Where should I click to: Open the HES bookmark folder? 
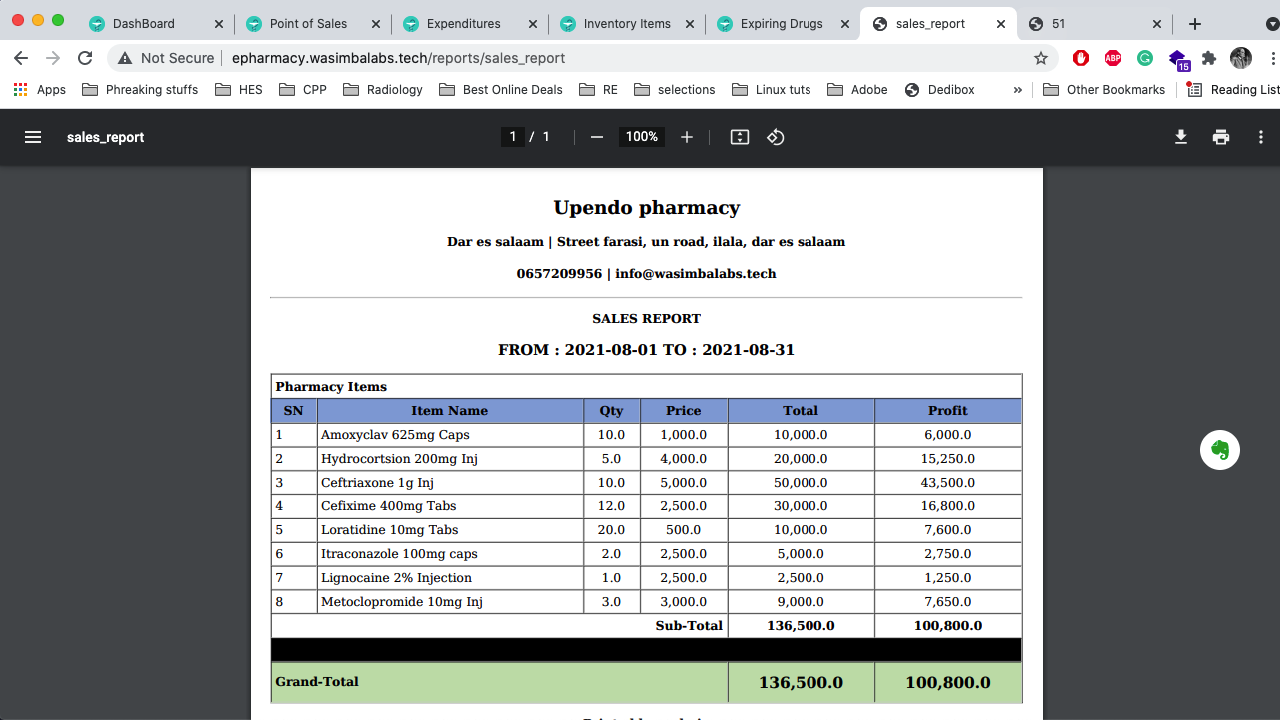click(x=238, y=90)
